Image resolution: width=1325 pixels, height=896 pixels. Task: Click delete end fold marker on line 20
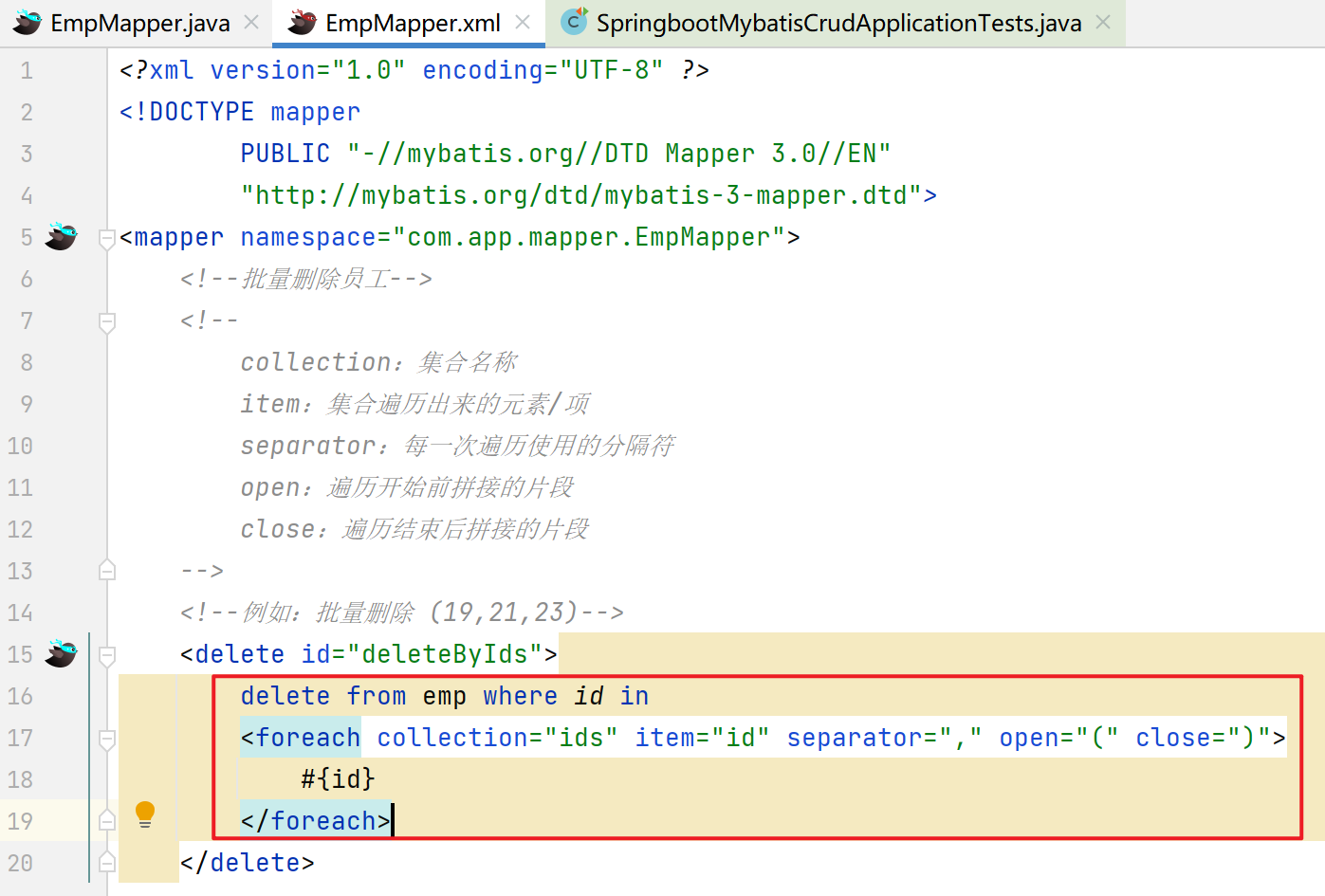[x=107, y=862]
